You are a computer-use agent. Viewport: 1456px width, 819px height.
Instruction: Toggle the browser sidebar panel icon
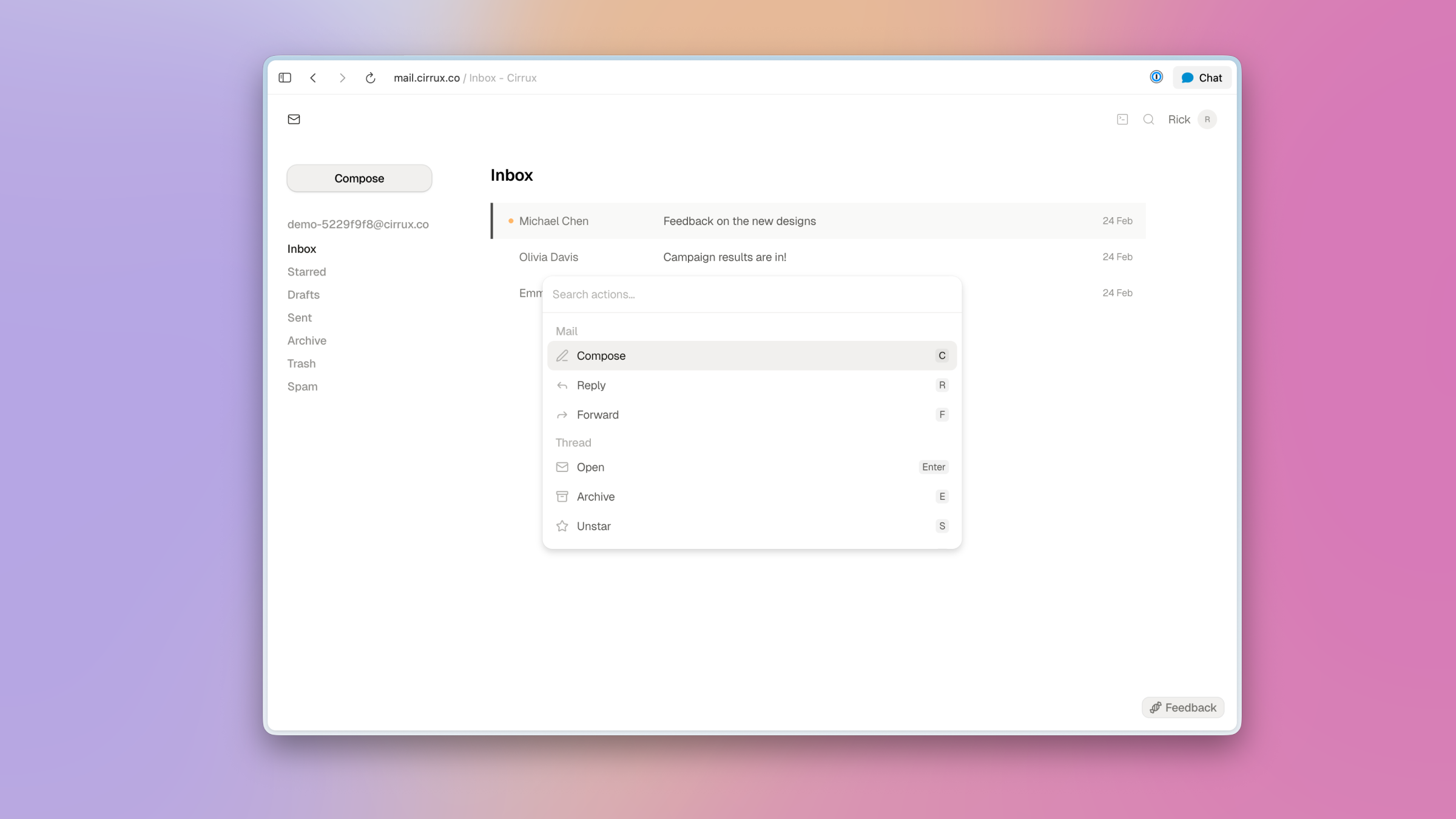click(285, 78)
